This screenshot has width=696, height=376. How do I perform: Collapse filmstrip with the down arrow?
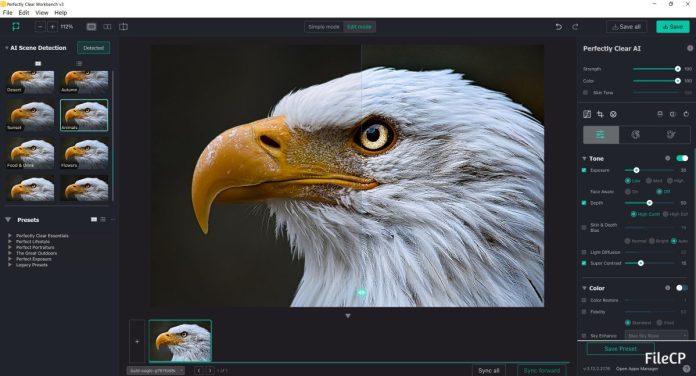point(348,316)
